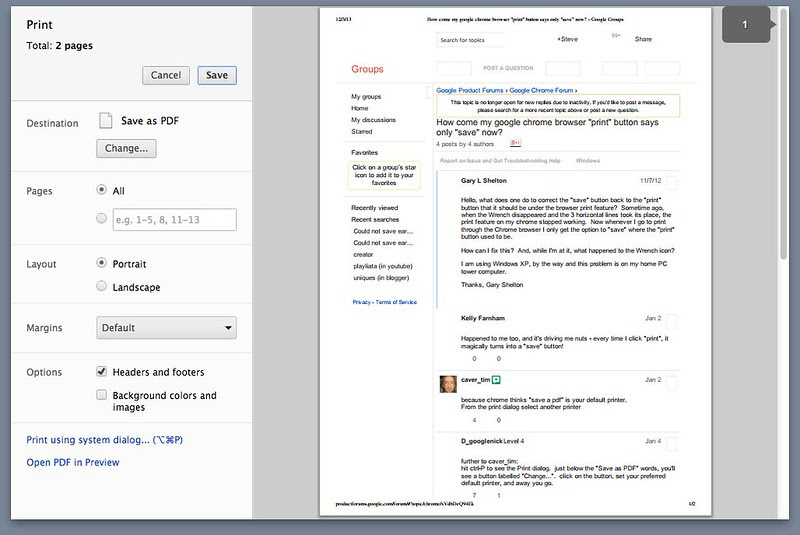Click the Save as PDF document icon

point(106,121)
